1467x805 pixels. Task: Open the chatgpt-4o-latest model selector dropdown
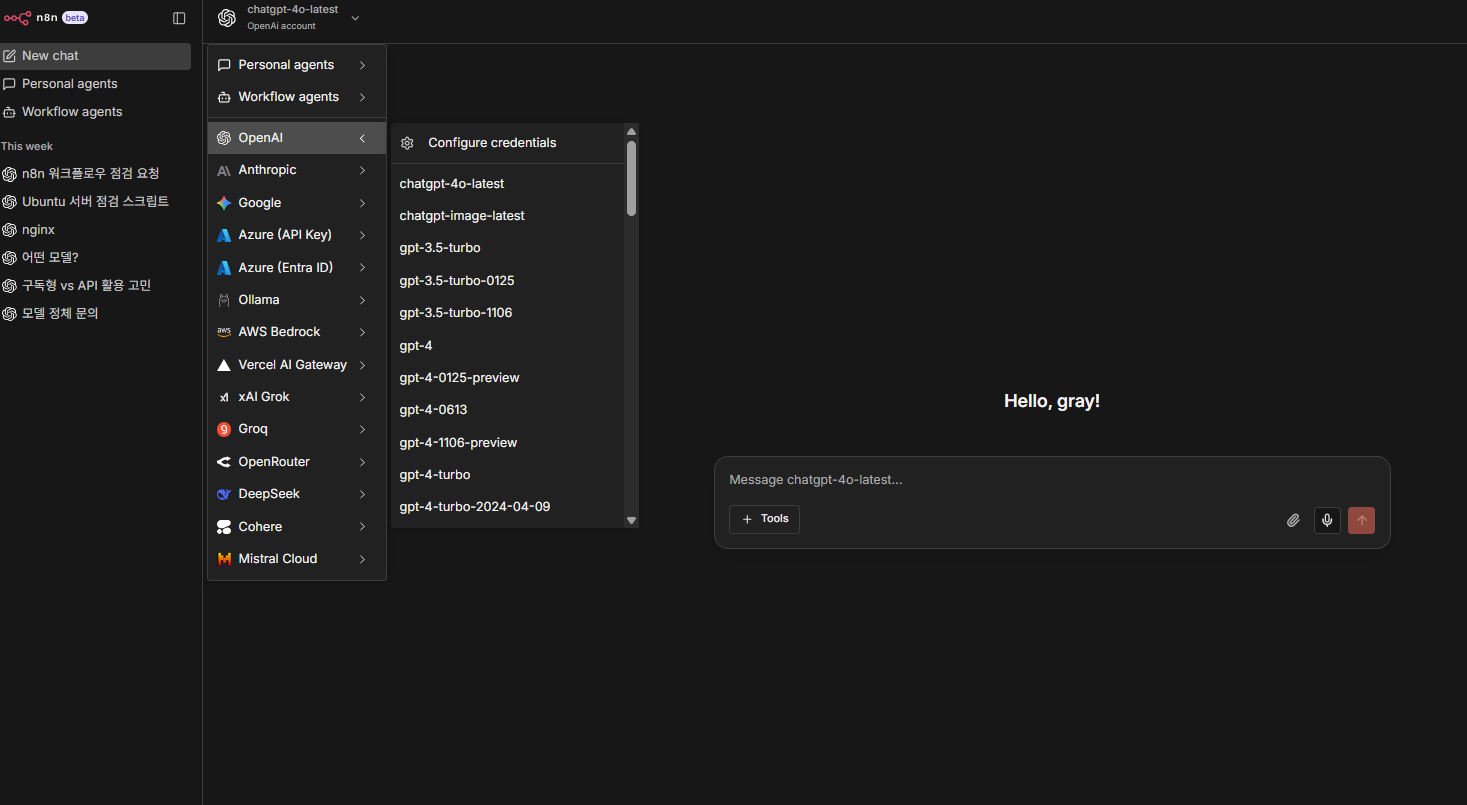click(290, 18)
